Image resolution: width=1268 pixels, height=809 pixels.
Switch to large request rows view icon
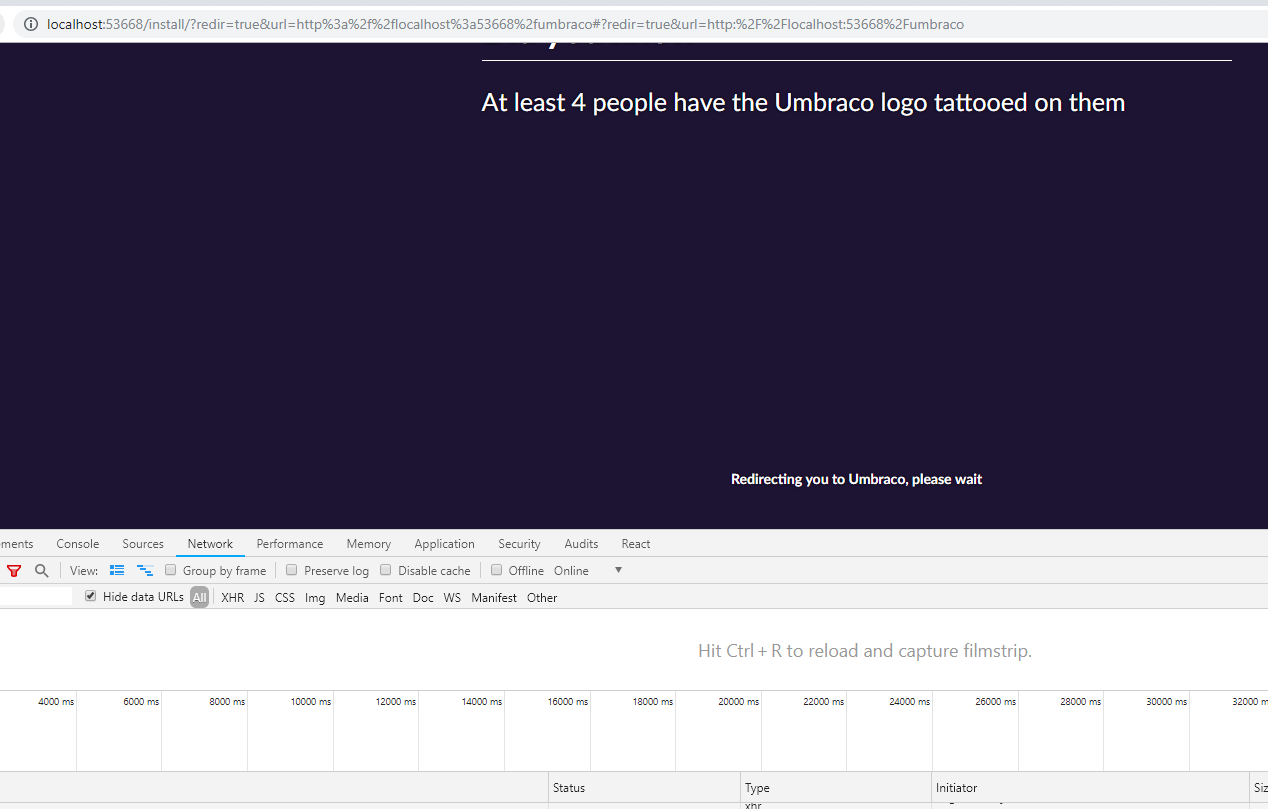[x=117, y=571]
